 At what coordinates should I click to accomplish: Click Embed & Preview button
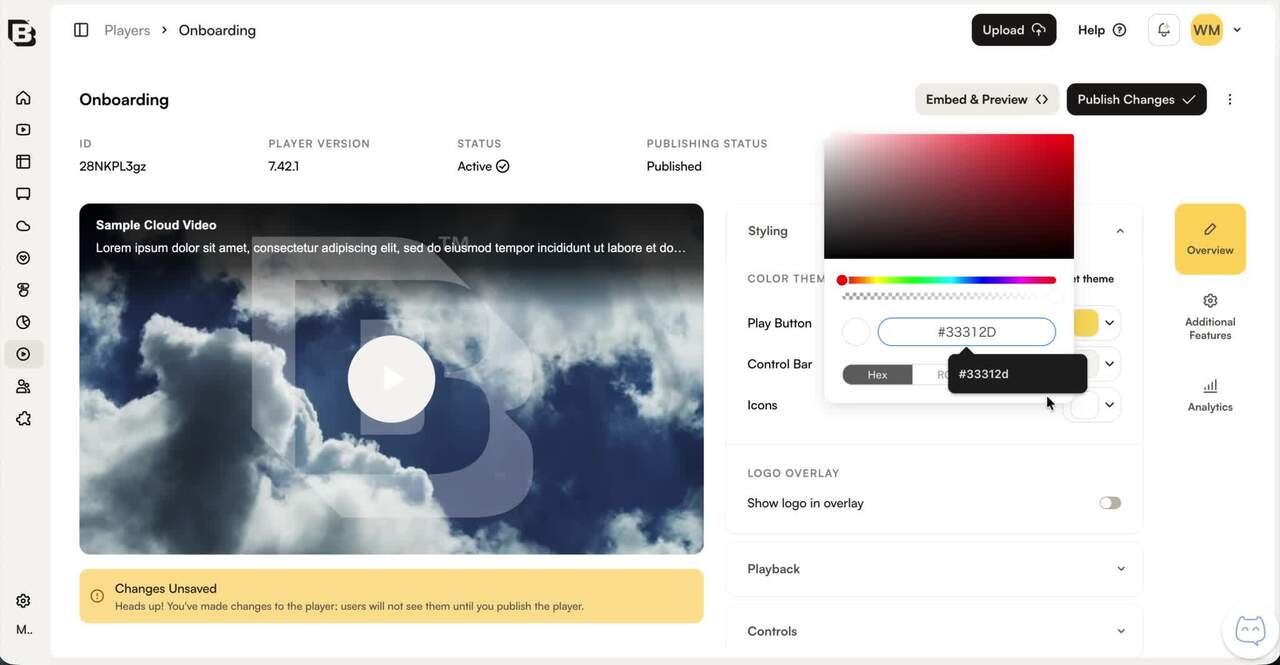tap(986, 100)
